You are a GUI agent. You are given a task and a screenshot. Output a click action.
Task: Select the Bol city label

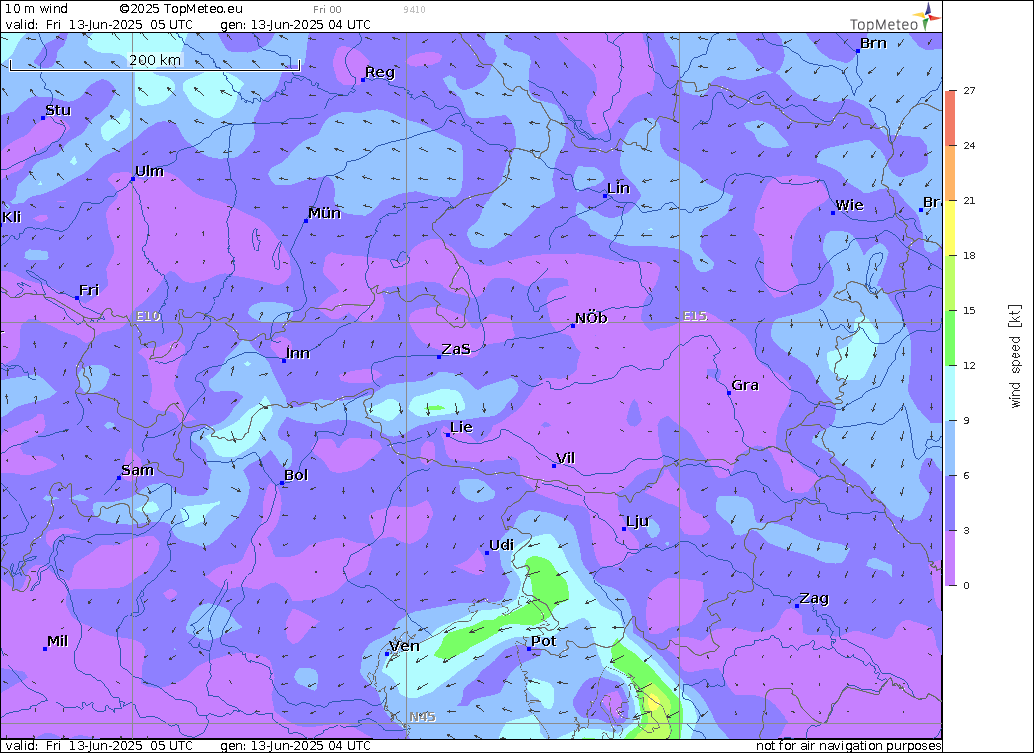[295, 475]
